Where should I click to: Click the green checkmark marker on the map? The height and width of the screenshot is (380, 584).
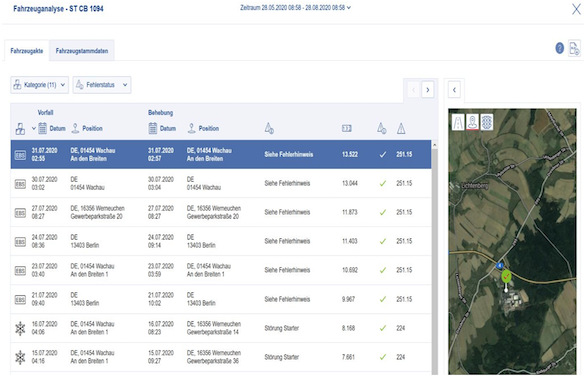tap(506, 276)
